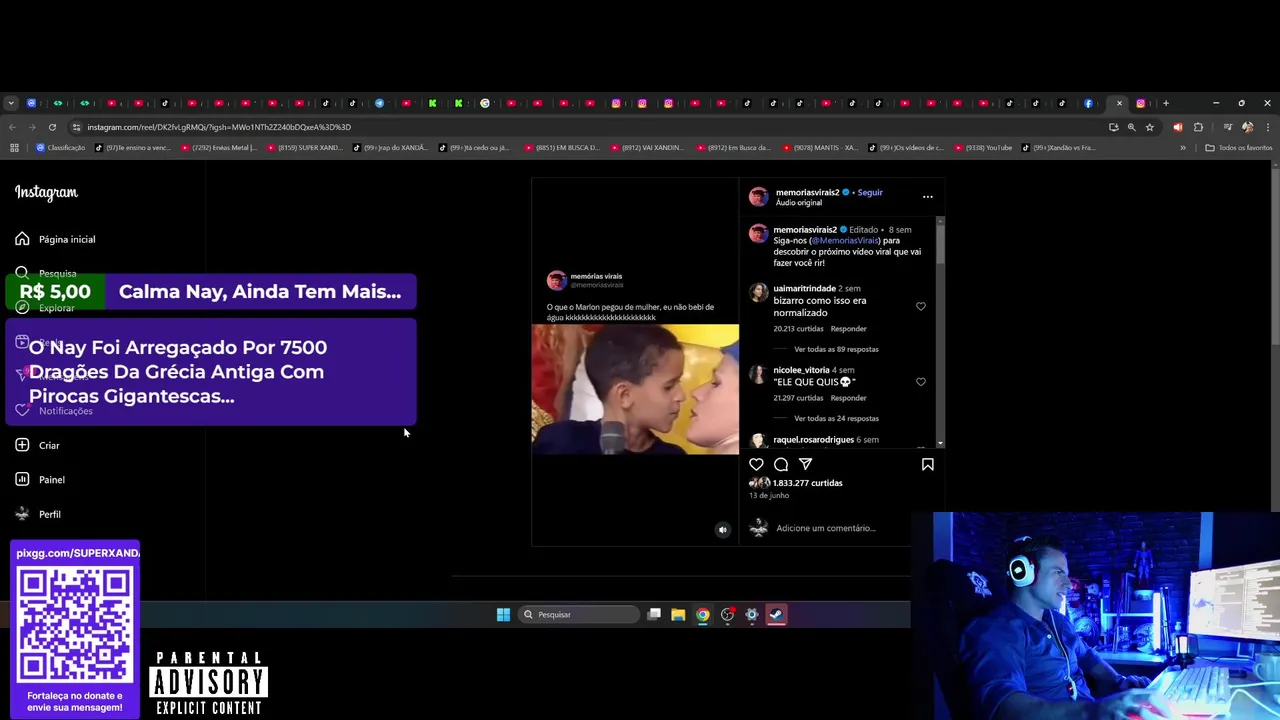Open memoriasvirais2 profile name in header
This screenshot has width=1280, height=720.
[x=808, y=192]
